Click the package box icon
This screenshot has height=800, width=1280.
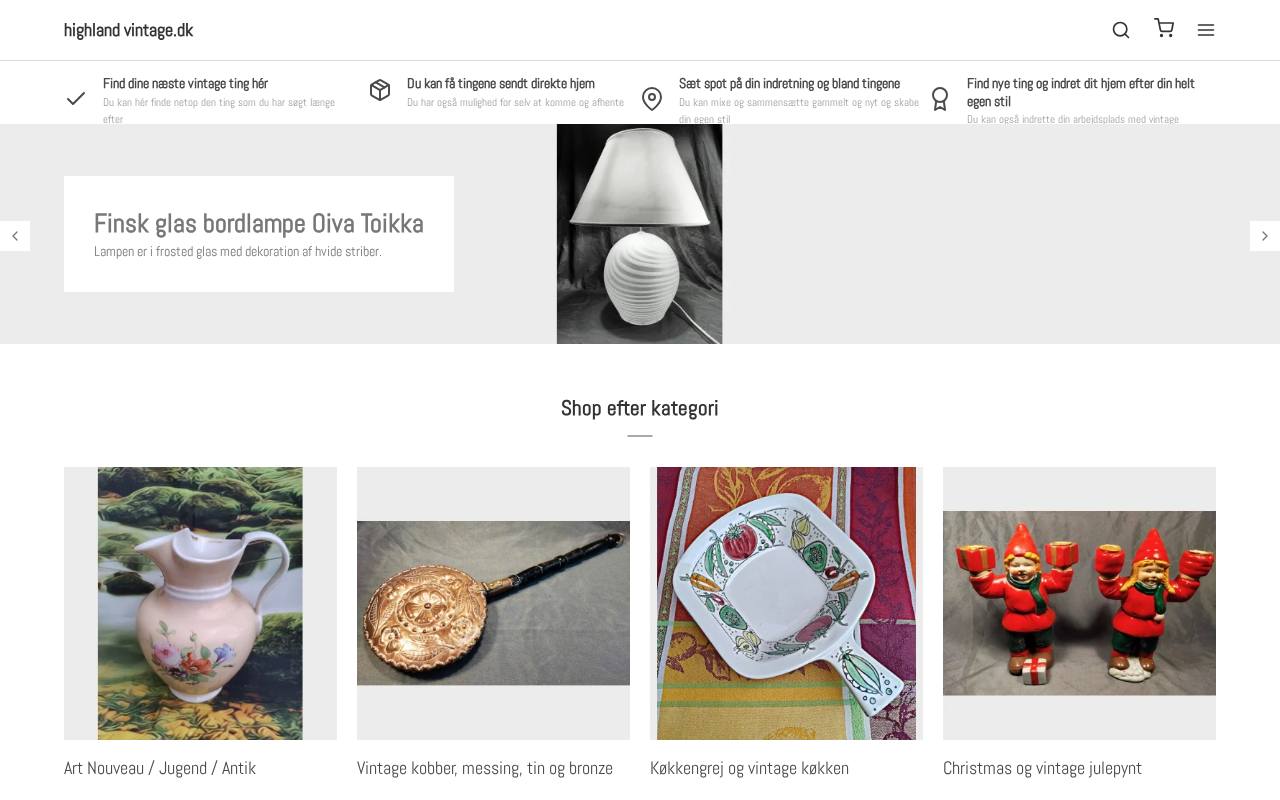click(x=380, y=90)
